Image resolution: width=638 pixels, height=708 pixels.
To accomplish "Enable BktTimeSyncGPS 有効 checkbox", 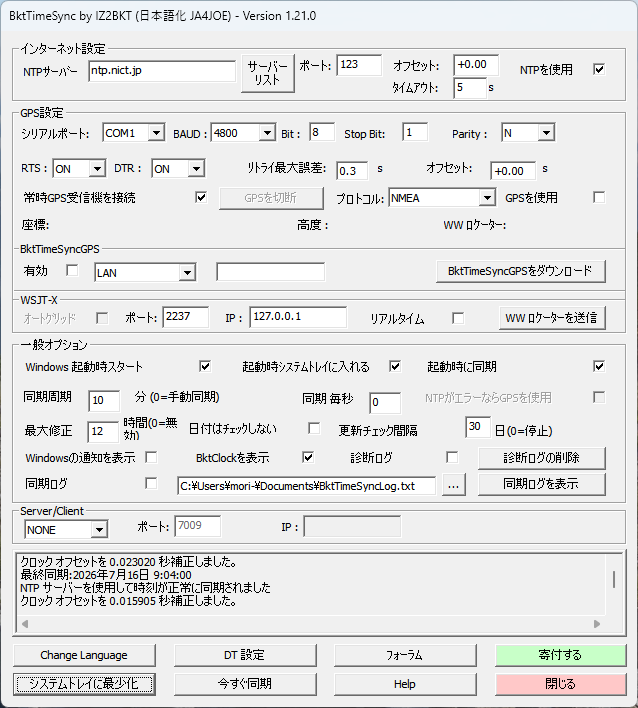I will [72, 270].
